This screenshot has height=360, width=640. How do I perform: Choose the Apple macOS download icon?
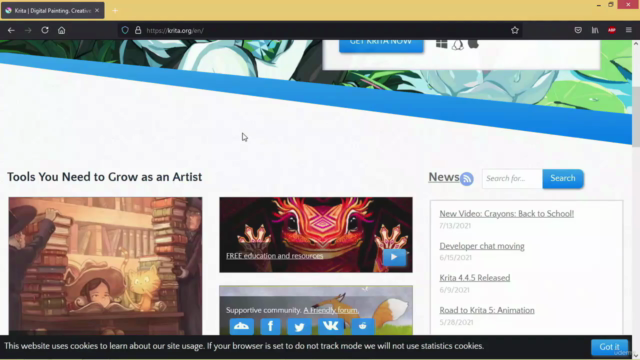(473, 44)
